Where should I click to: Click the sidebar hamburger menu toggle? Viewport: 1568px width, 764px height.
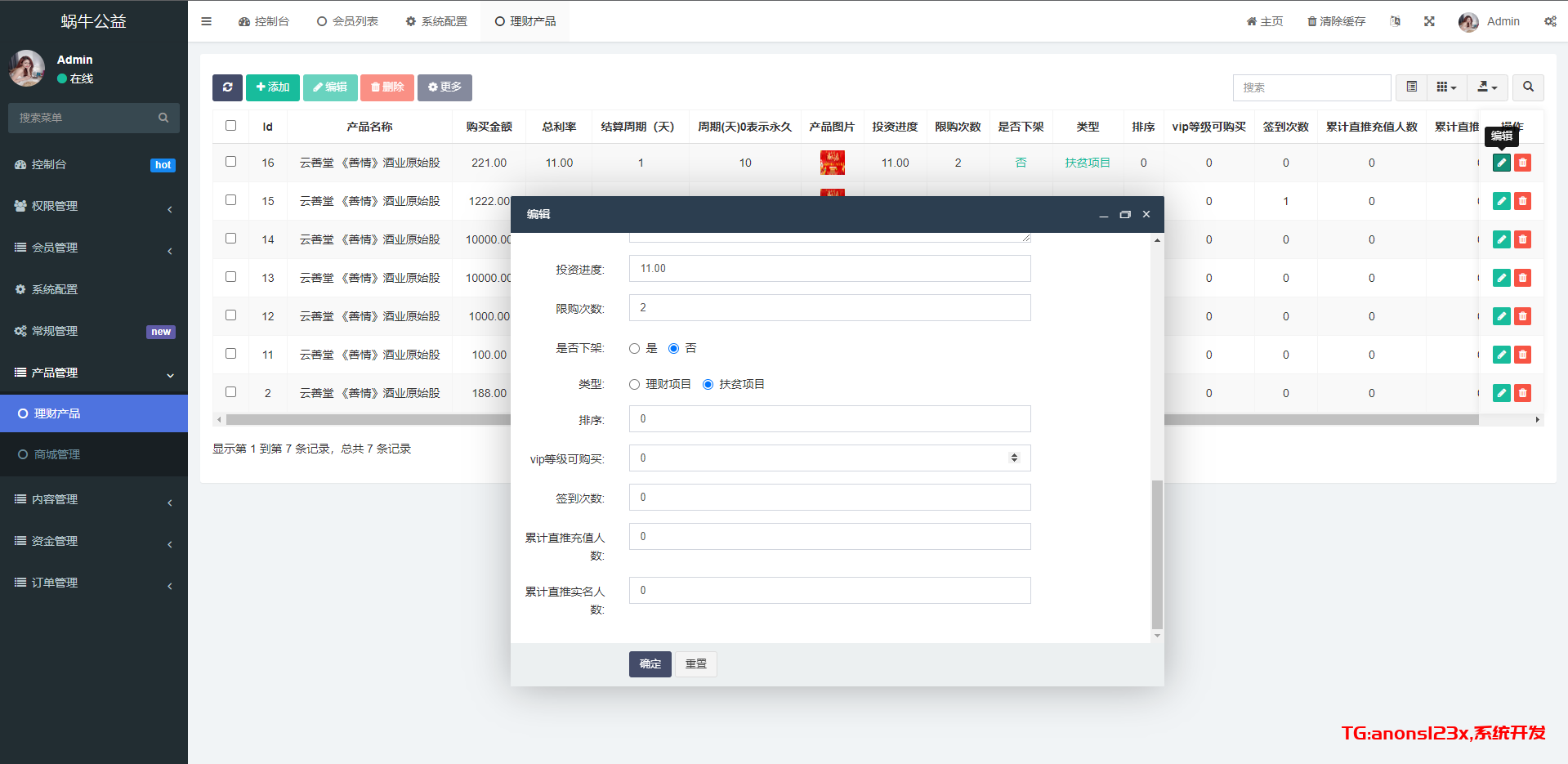(206, 21)
